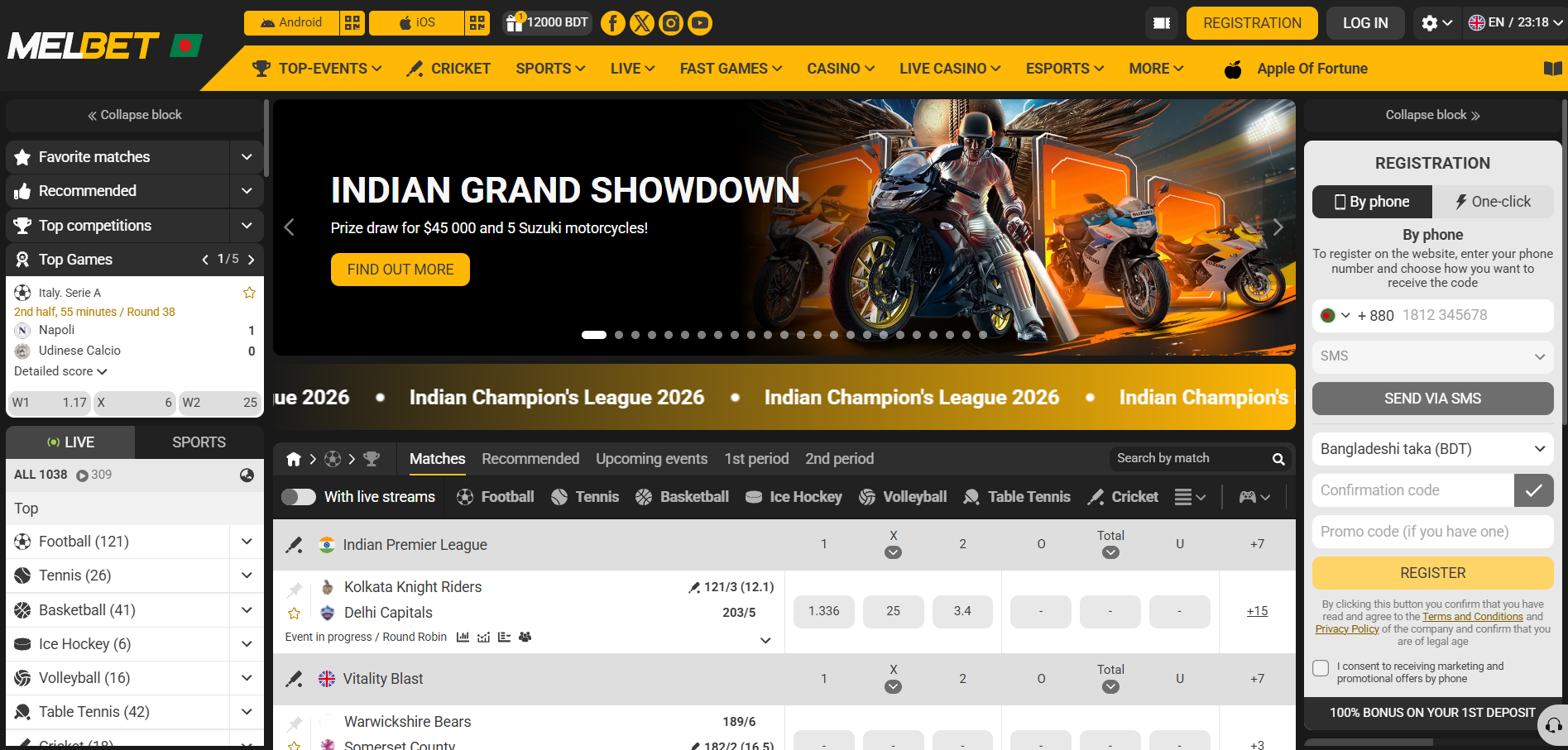Screen dimensions: 1568x750
Task: Go to previous banner slide arrow
Action: [289, 227]
